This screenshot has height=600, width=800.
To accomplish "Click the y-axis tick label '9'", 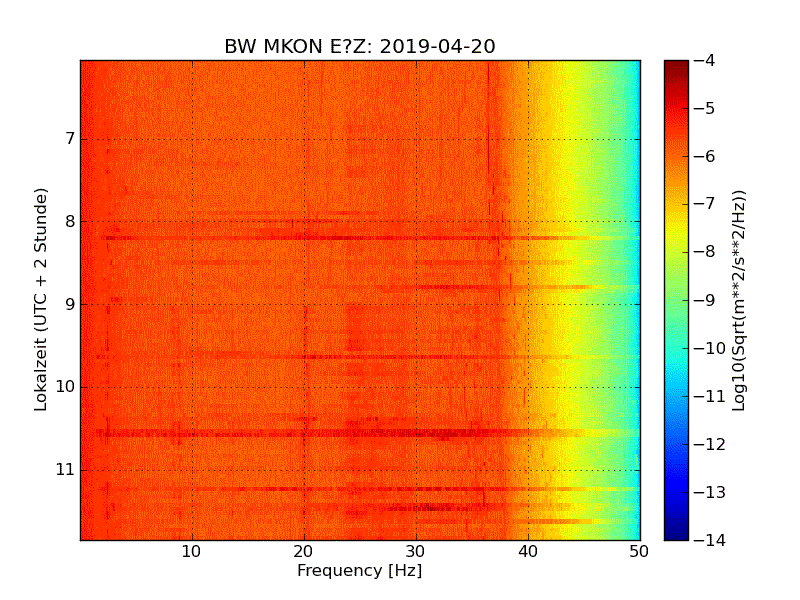I will 70,304.
